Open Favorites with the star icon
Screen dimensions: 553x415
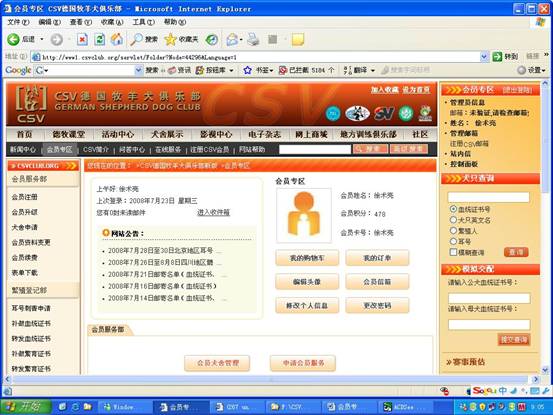(x=170, y=39)
